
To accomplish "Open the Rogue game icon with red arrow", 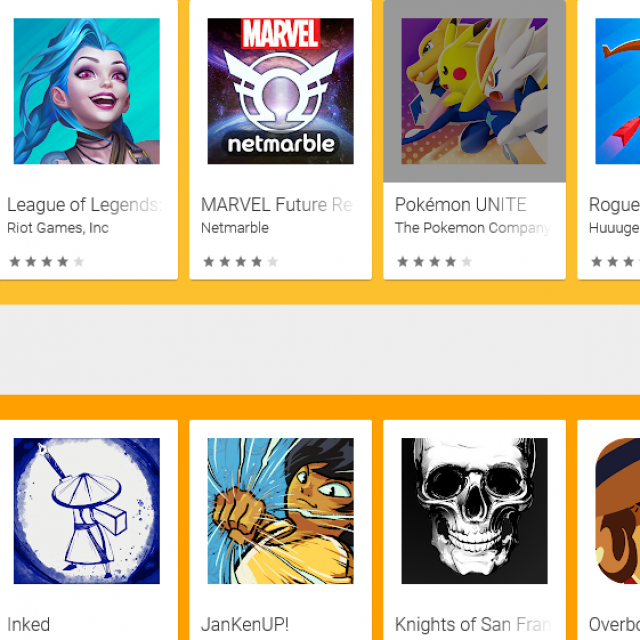I will (x=618, y=91).
